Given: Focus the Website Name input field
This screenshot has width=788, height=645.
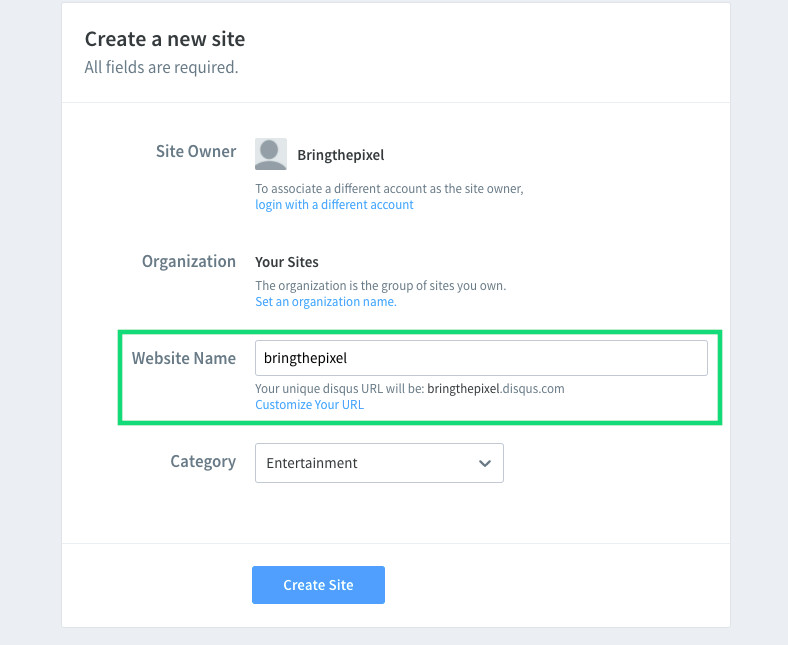Looking at the screenshot, I should point(481,358).
